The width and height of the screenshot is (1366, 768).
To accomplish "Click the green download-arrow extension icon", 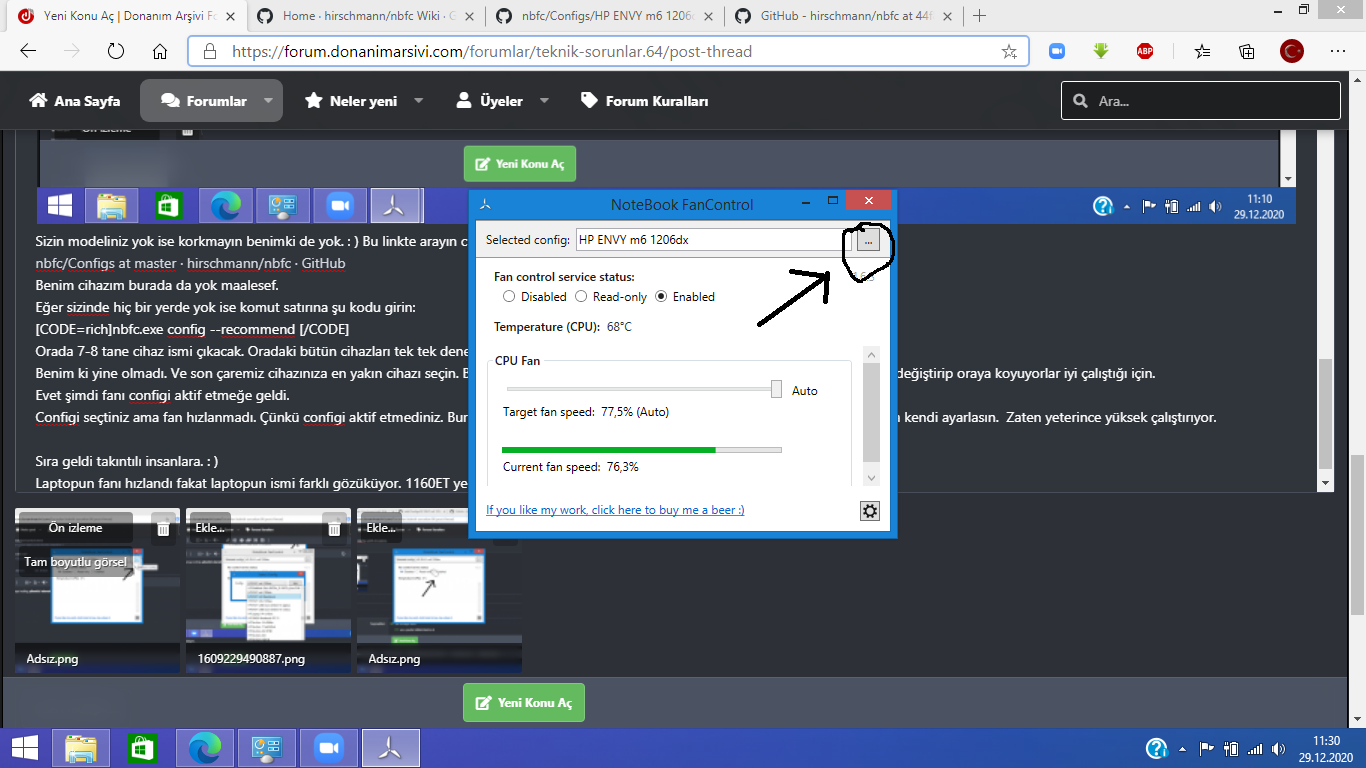I will pos(1101,51).
